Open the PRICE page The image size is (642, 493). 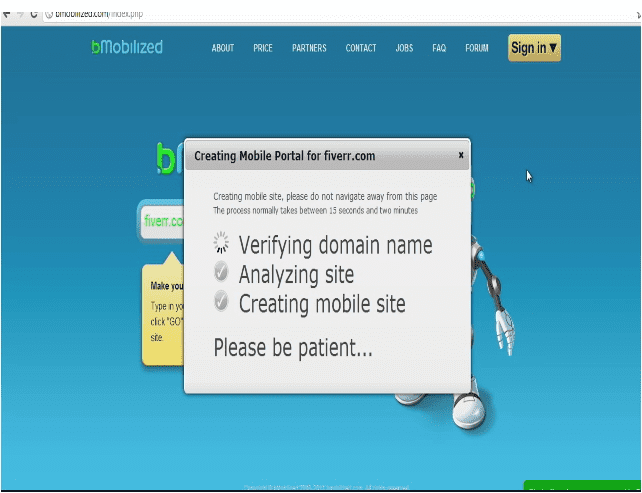(x=263, y=48)
